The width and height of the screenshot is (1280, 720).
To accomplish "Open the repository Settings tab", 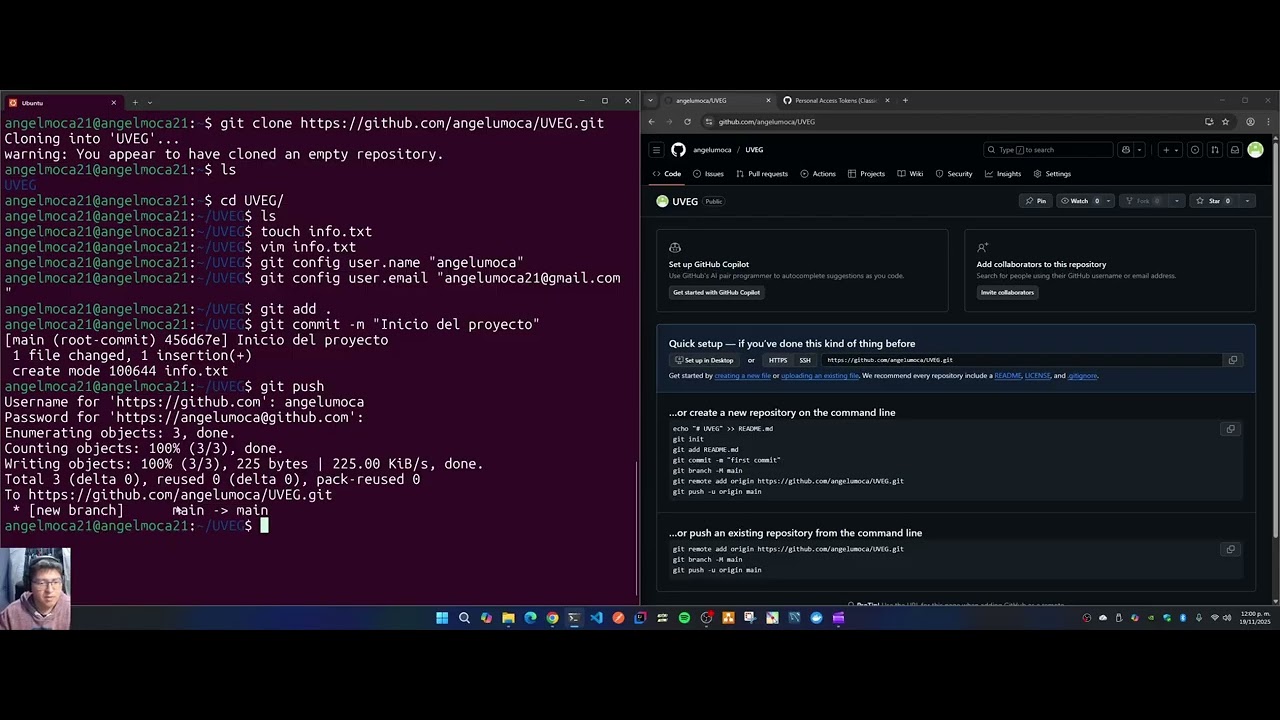I will [x=1052, y=174].
